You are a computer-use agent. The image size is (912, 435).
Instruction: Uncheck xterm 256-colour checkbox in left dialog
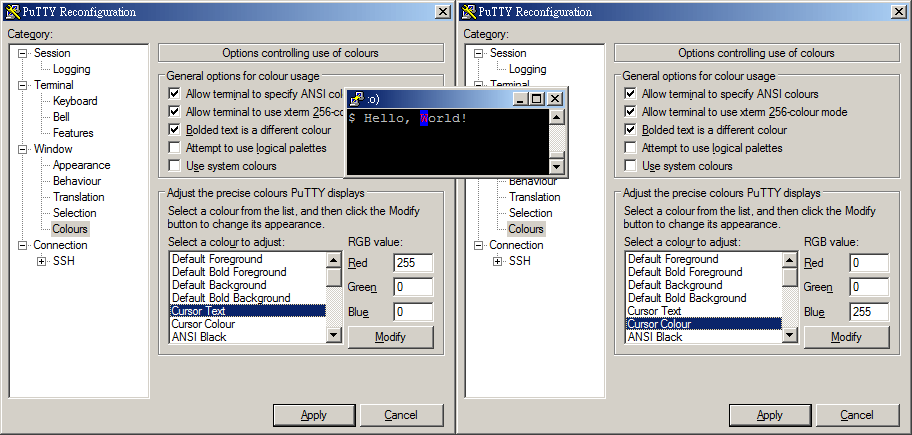(x=174, y=112)
